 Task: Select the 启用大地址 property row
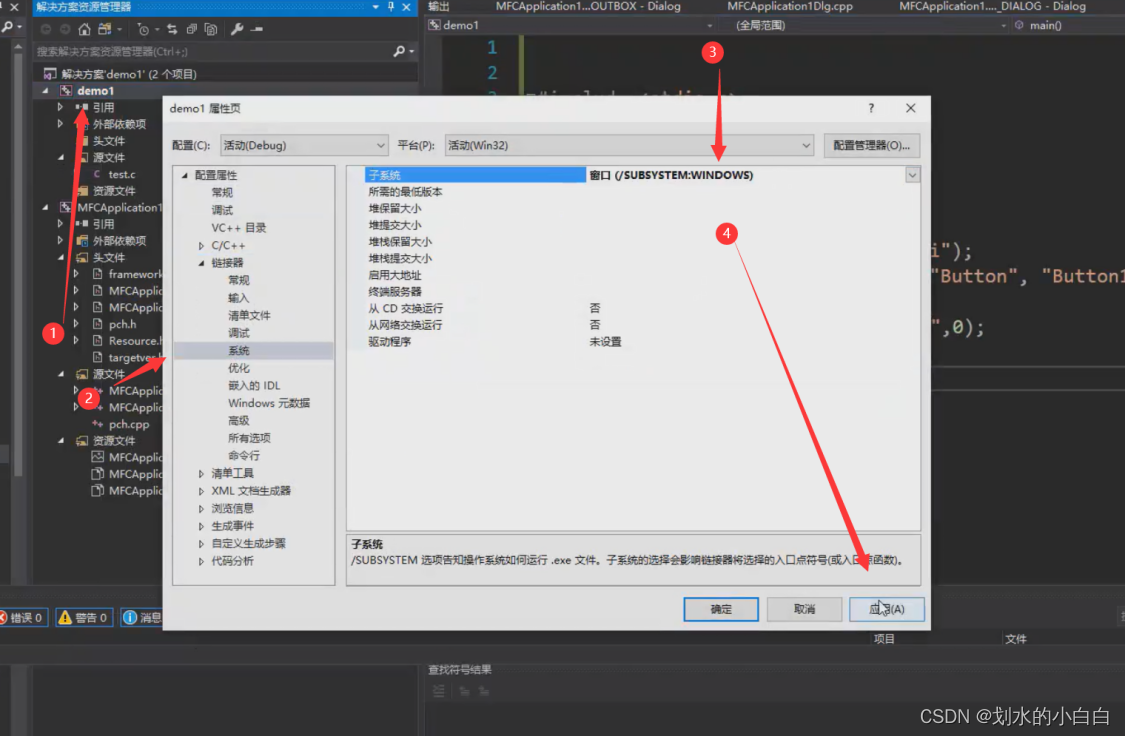[x=634, y=275]
